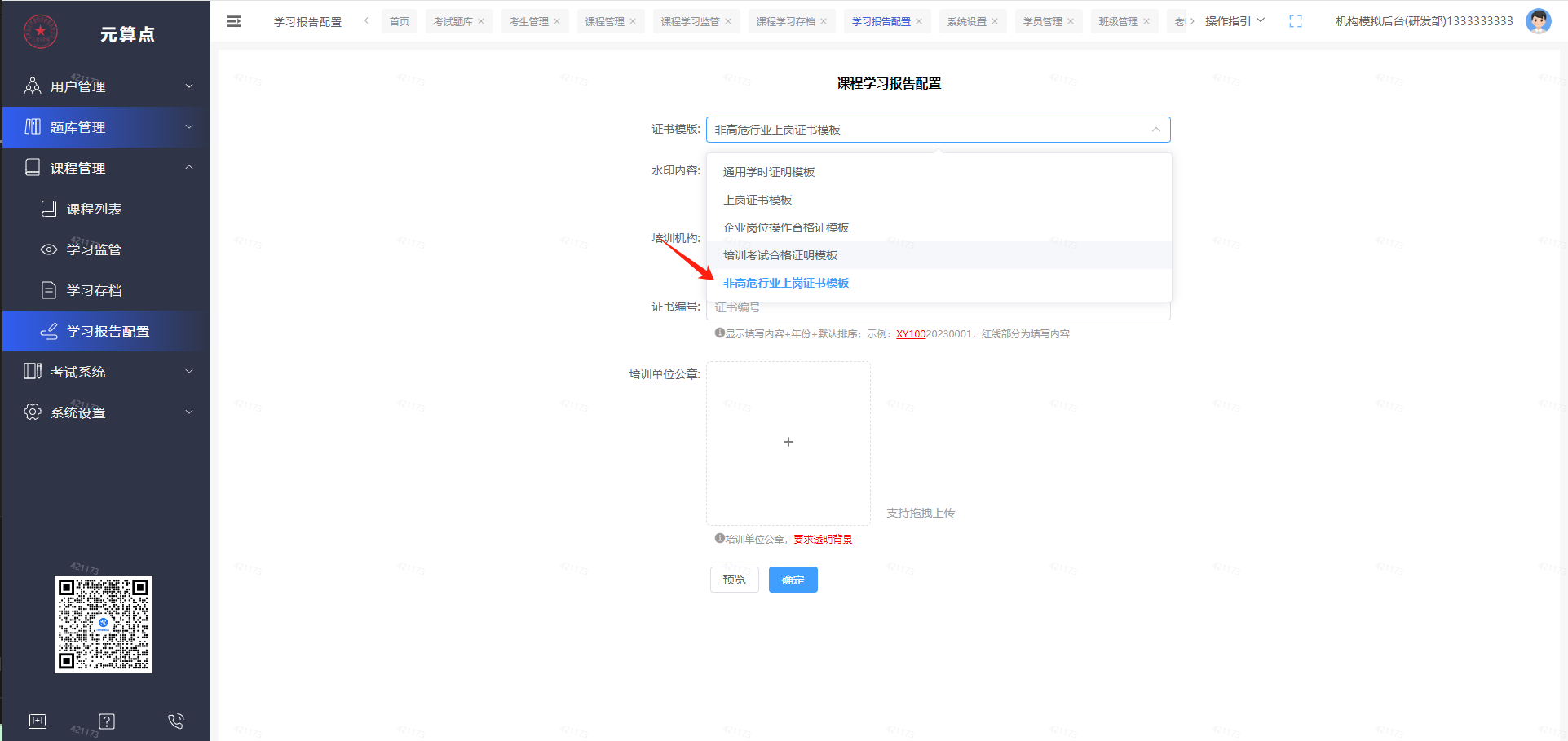
Task: Click the phone contact icon
Action: 176,721
